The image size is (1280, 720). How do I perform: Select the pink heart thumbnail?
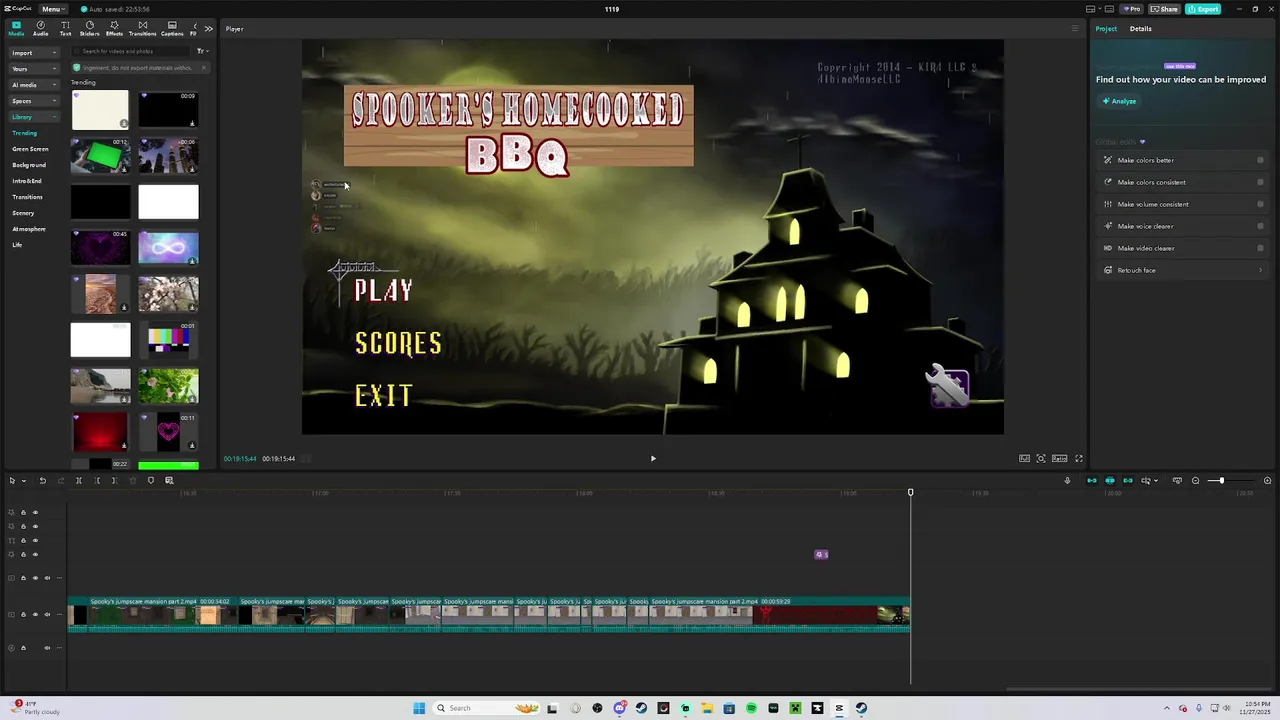coord(168,431)
